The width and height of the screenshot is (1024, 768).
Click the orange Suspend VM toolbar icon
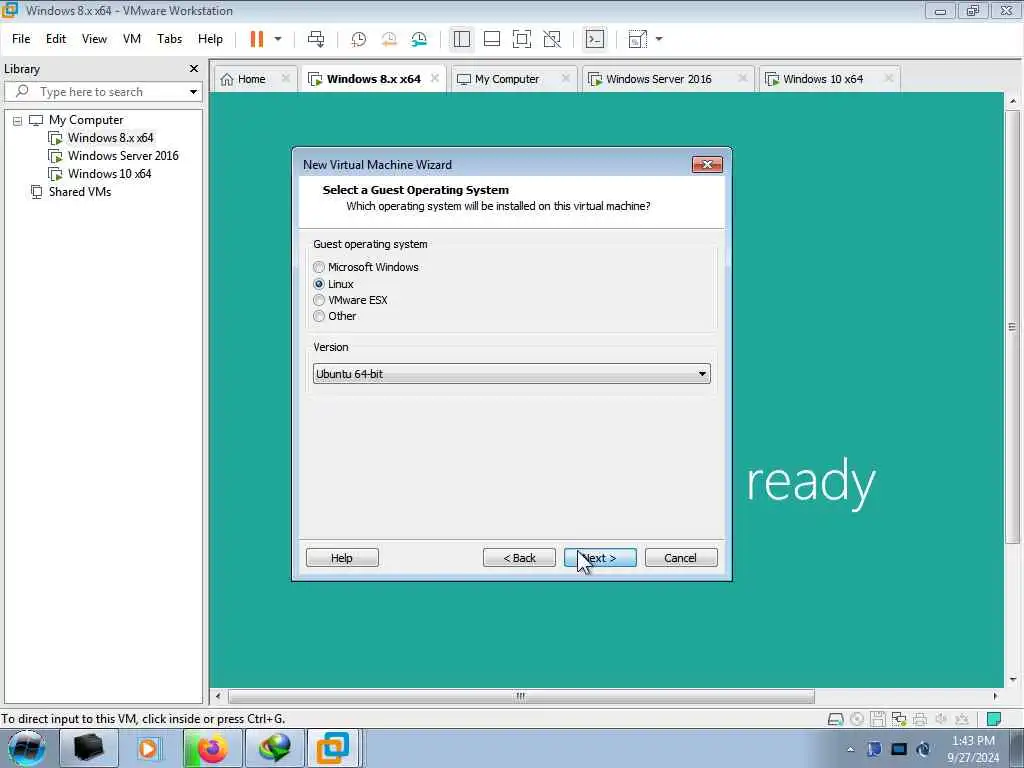[x=257, y=39]
